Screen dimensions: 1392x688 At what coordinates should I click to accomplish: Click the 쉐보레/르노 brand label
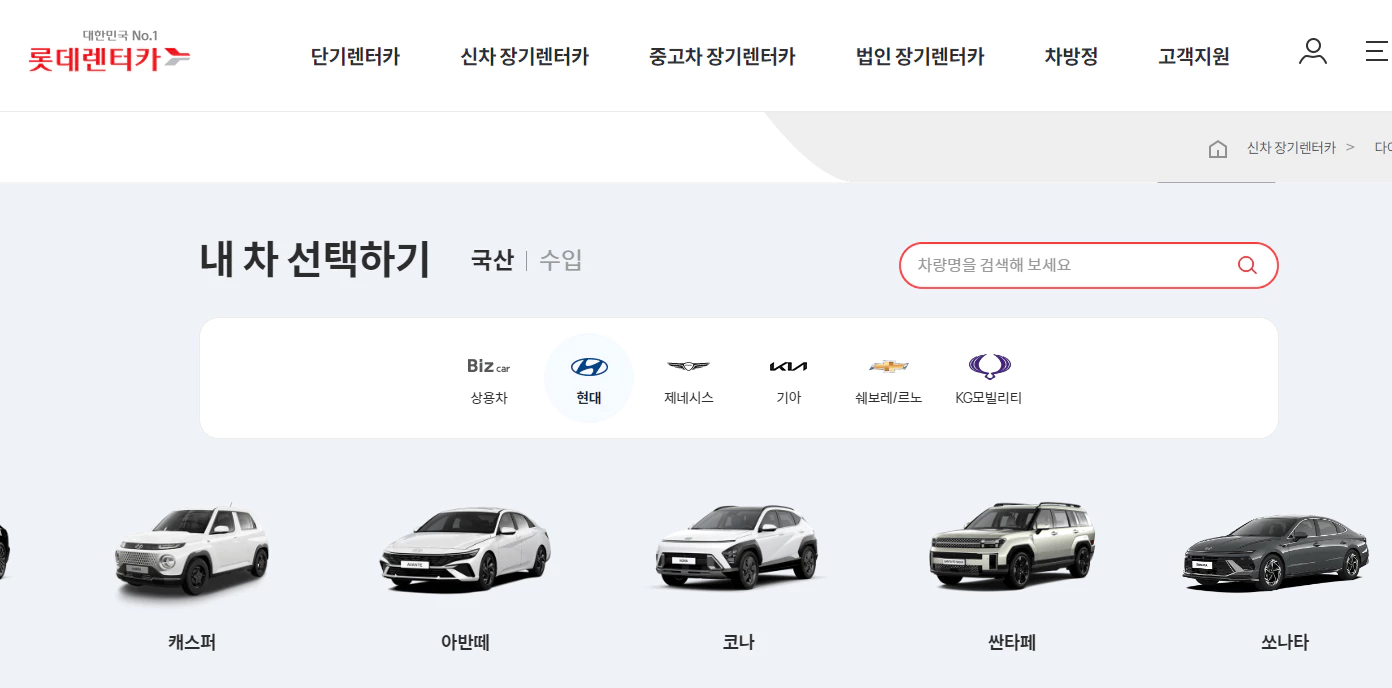click(888, 397)
